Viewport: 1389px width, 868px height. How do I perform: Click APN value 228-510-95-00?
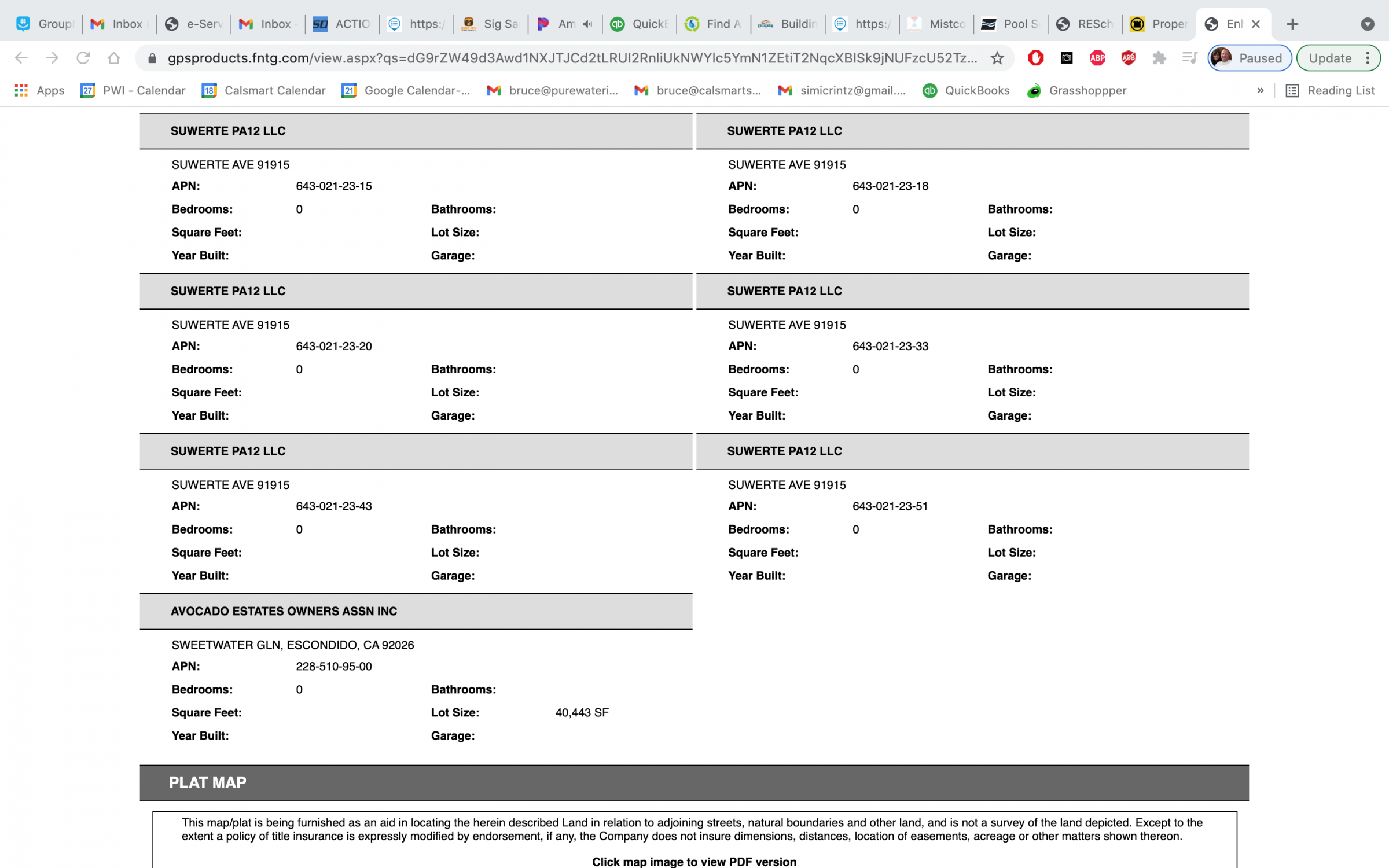click(334, 667)
